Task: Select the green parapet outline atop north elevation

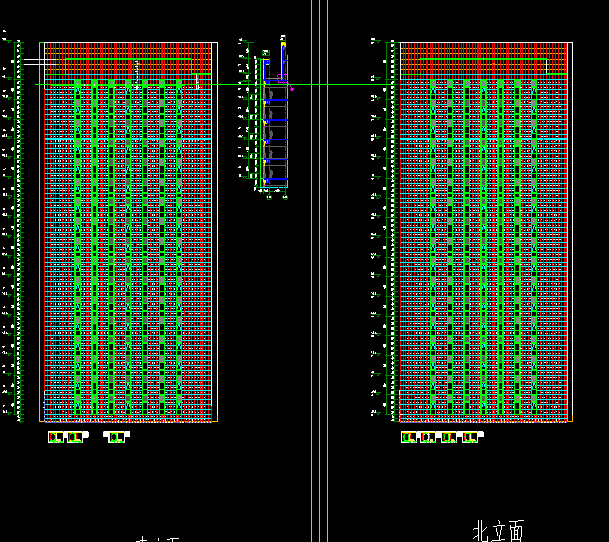Action: [480, 58]
